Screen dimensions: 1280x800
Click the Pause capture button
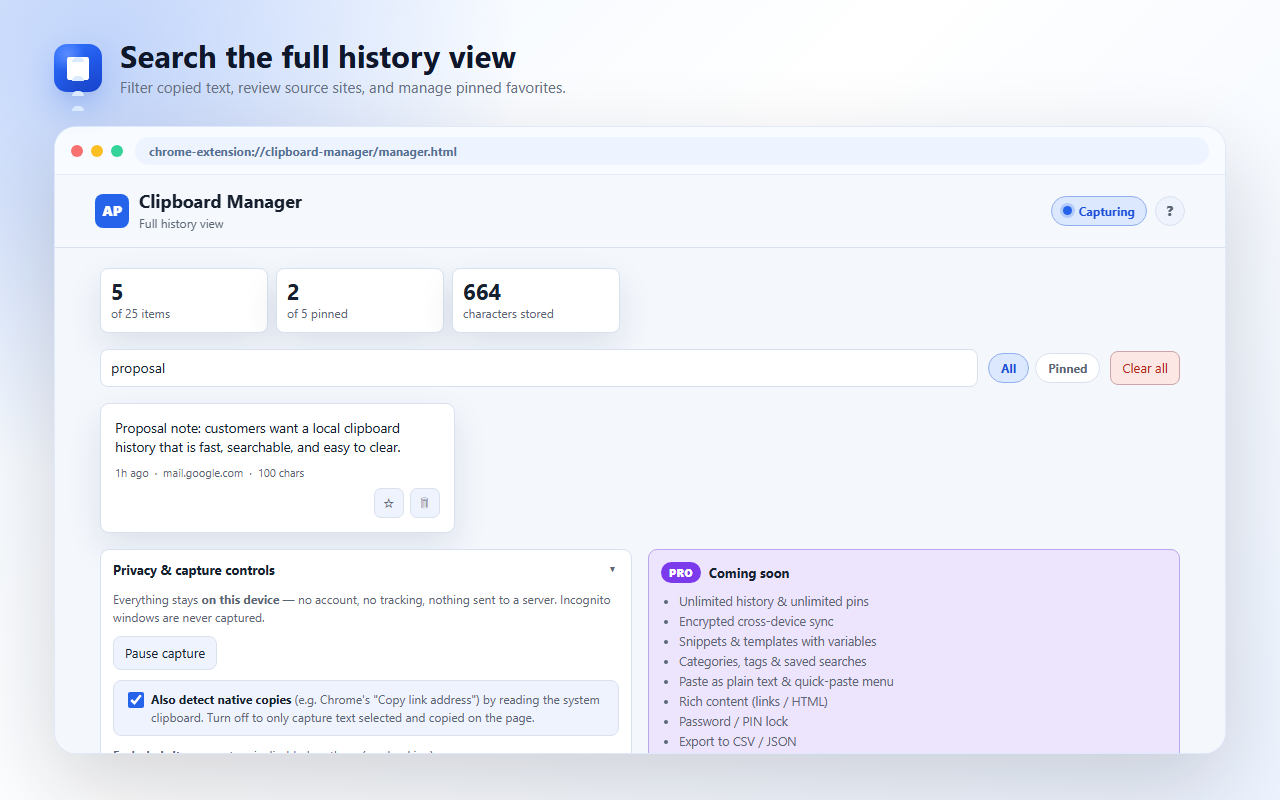coord(165,653)
